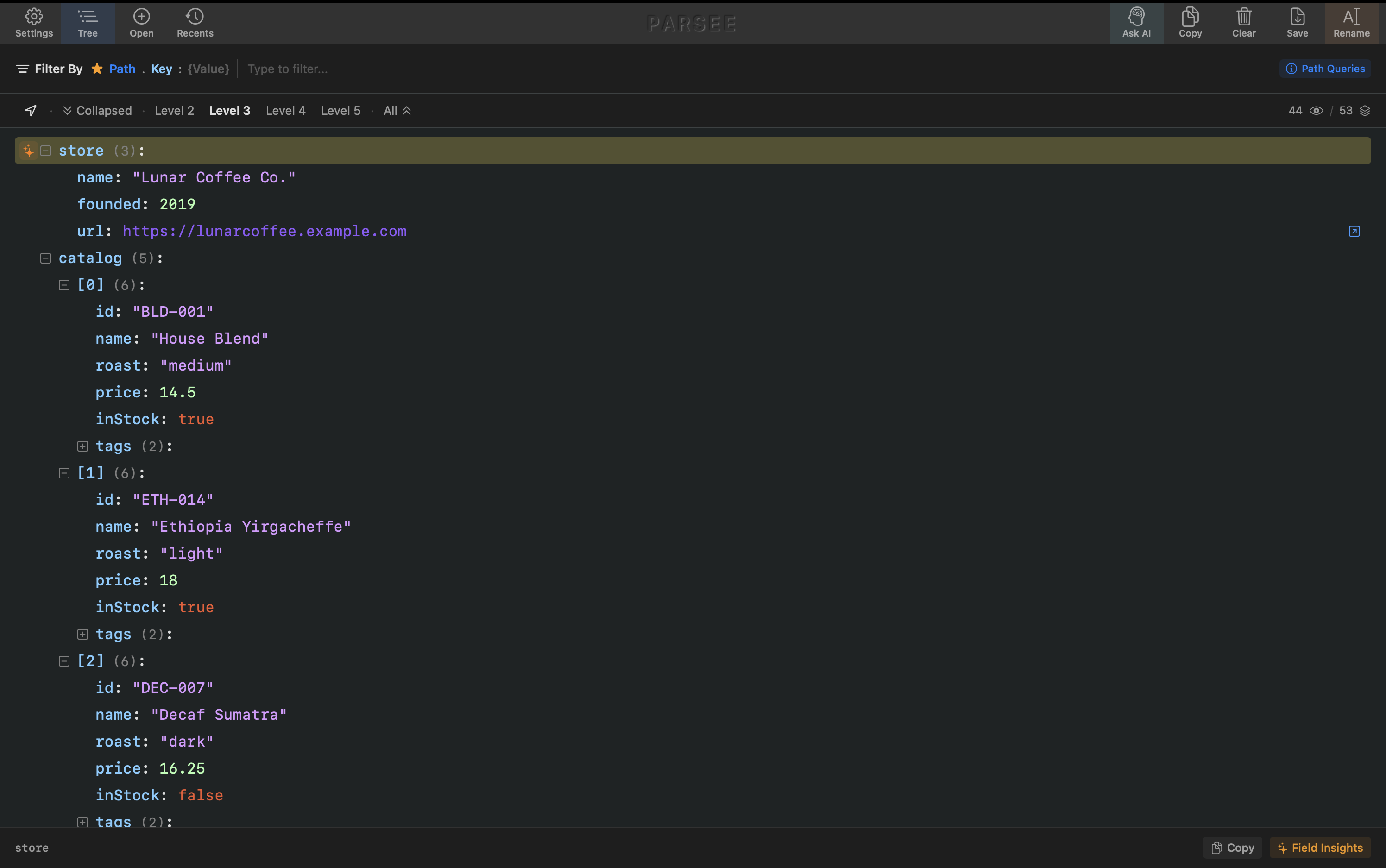Image resolution: width=1386 pixels, height=868 pixels.
Task: Collapse the catalog node
Action: (x=46, y=258)
